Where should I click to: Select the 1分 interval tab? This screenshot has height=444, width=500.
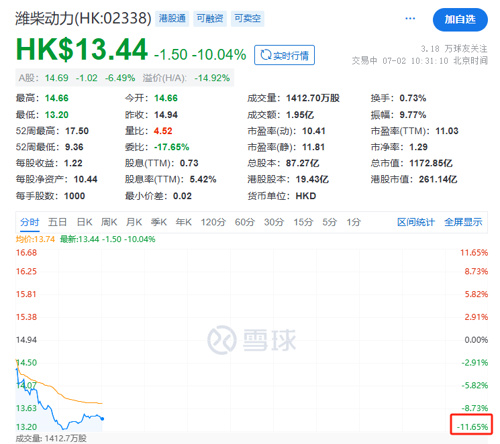point(353,222)
